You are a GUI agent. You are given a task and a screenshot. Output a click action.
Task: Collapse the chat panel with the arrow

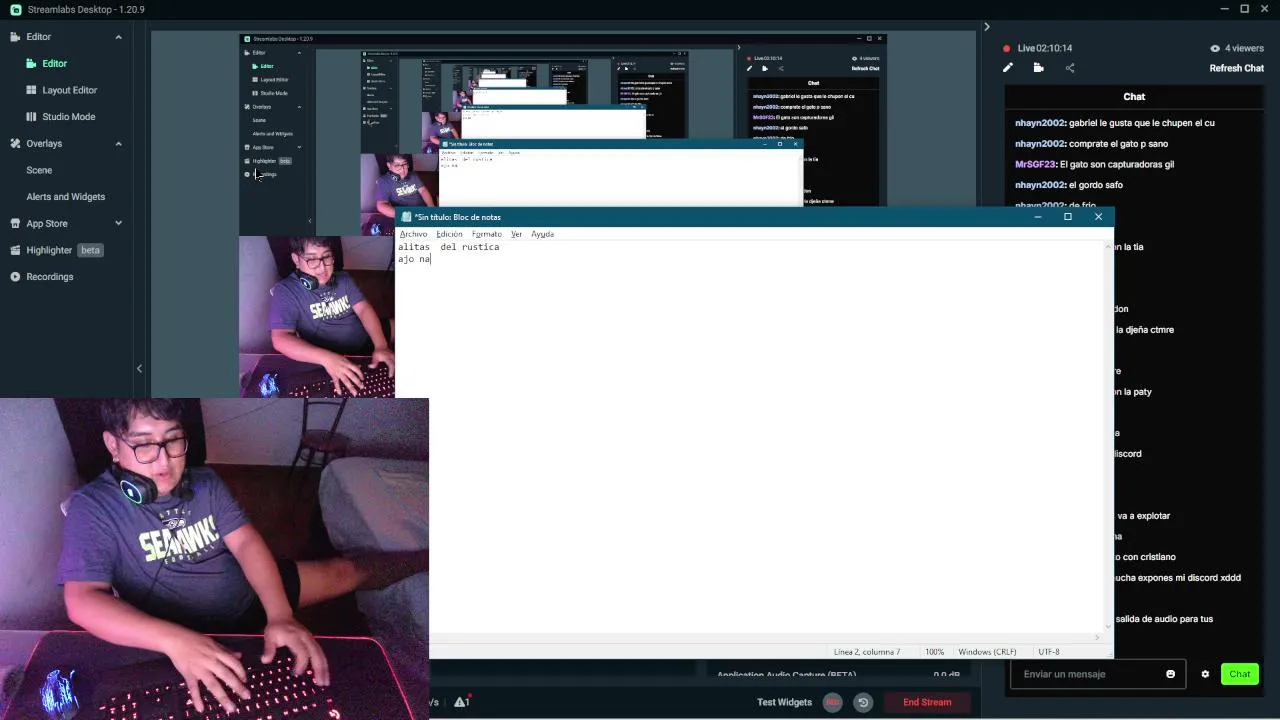[x=986, y=27]
